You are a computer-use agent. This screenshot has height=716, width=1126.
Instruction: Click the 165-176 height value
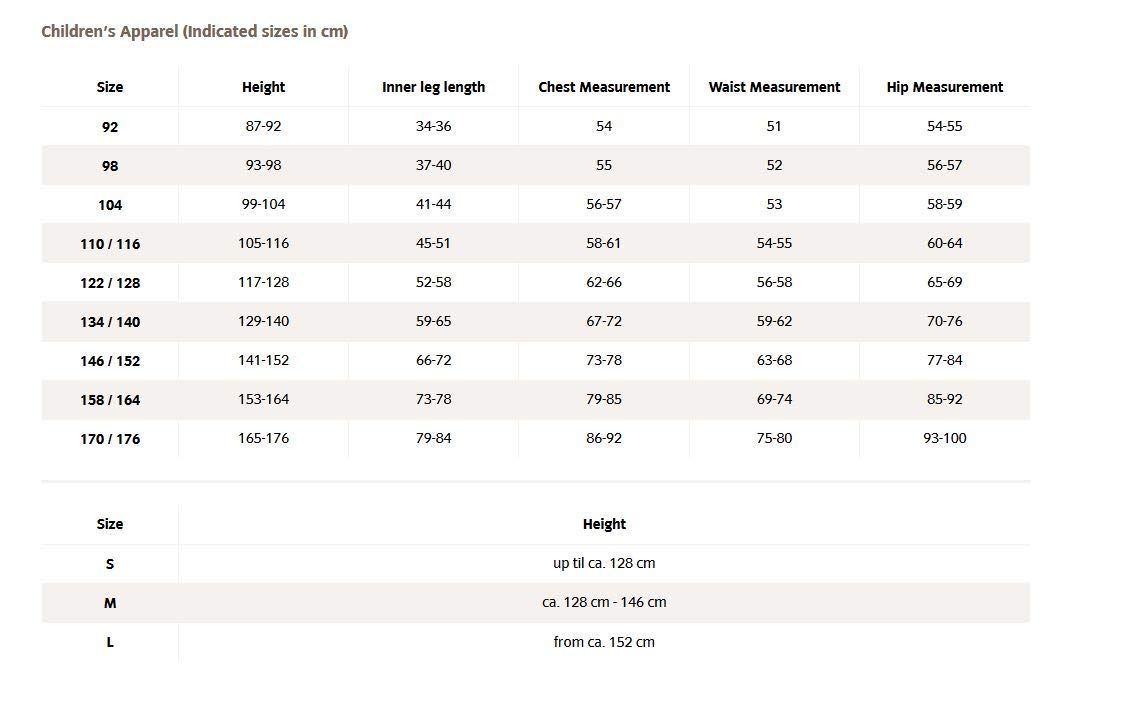click(263, 438)
